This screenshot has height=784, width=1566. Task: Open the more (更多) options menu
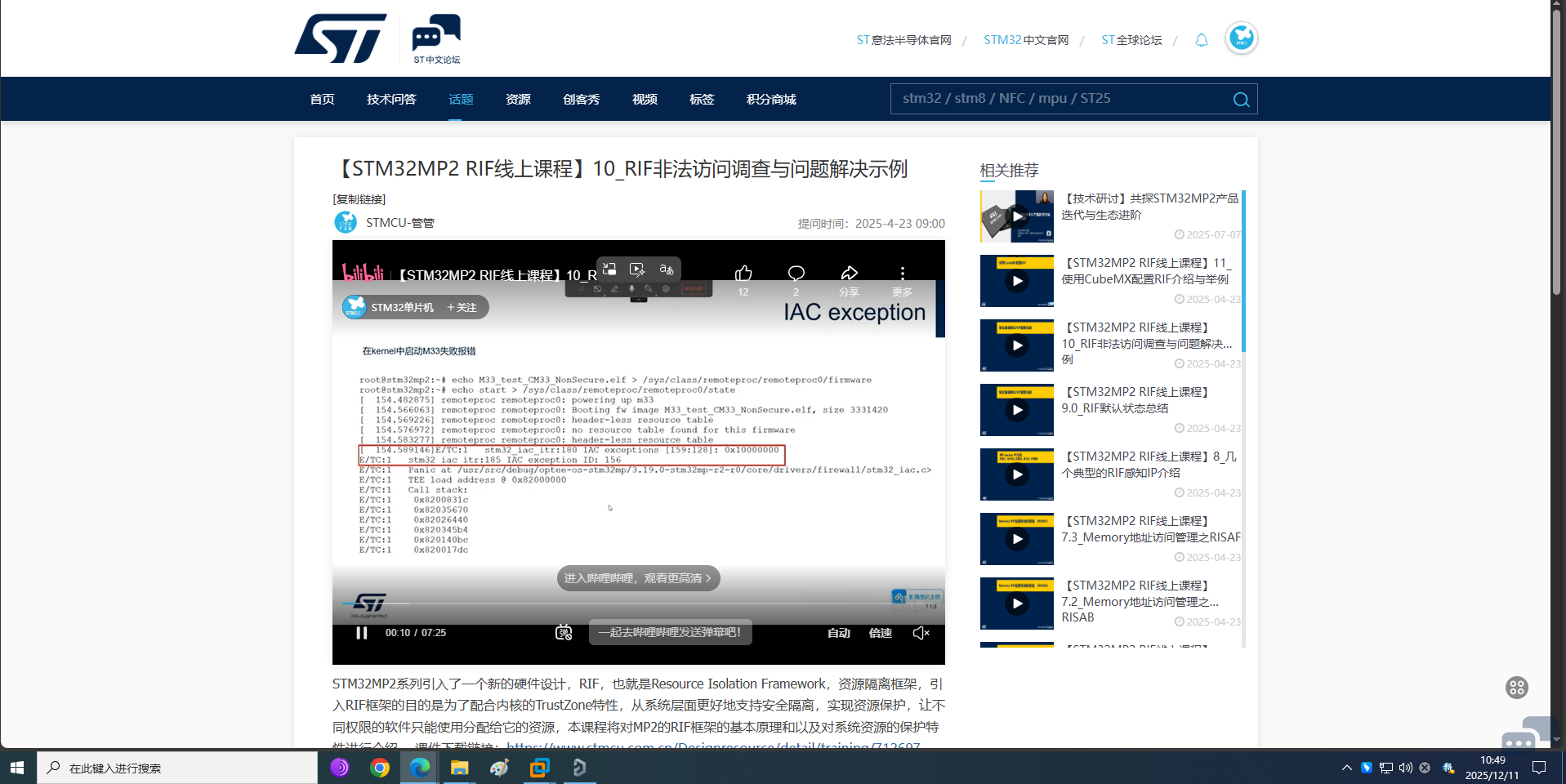point(902,274)
